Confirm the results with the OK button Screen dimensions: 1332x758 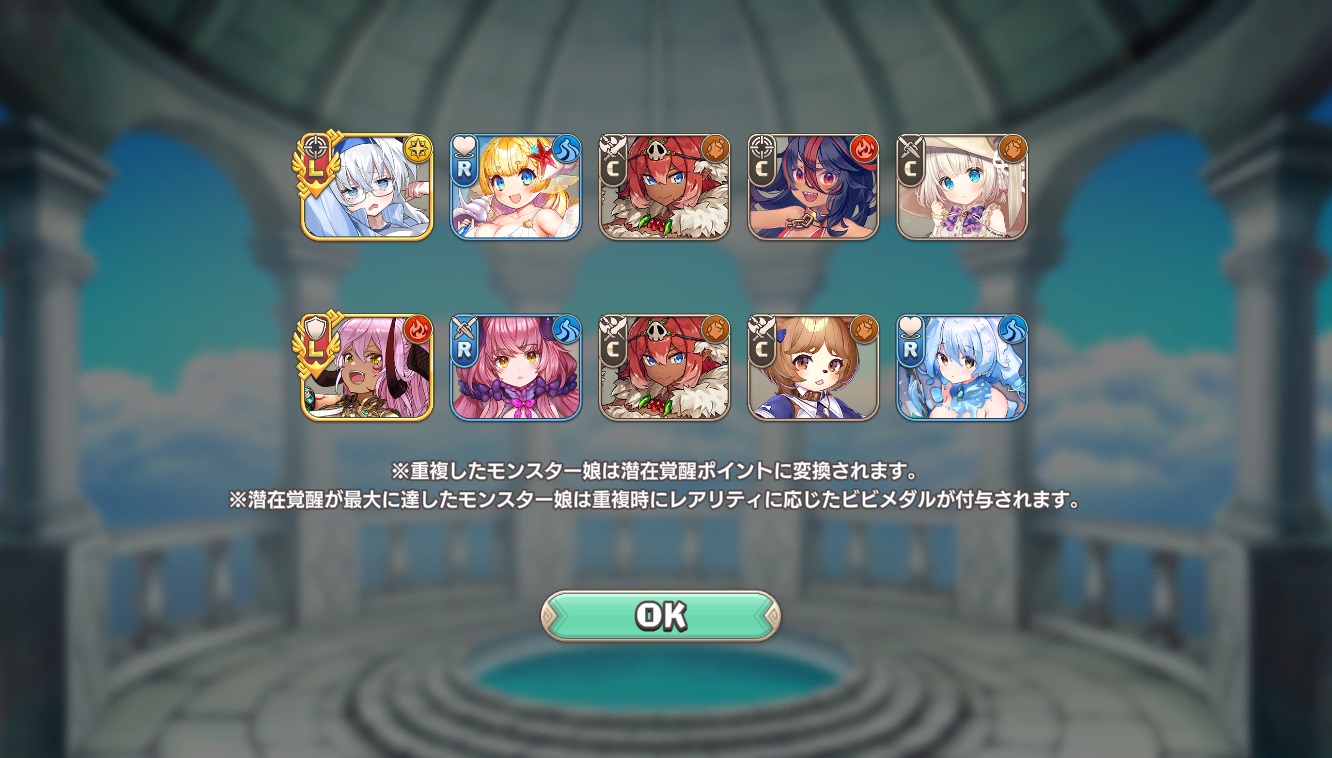(x=660, y=616)
